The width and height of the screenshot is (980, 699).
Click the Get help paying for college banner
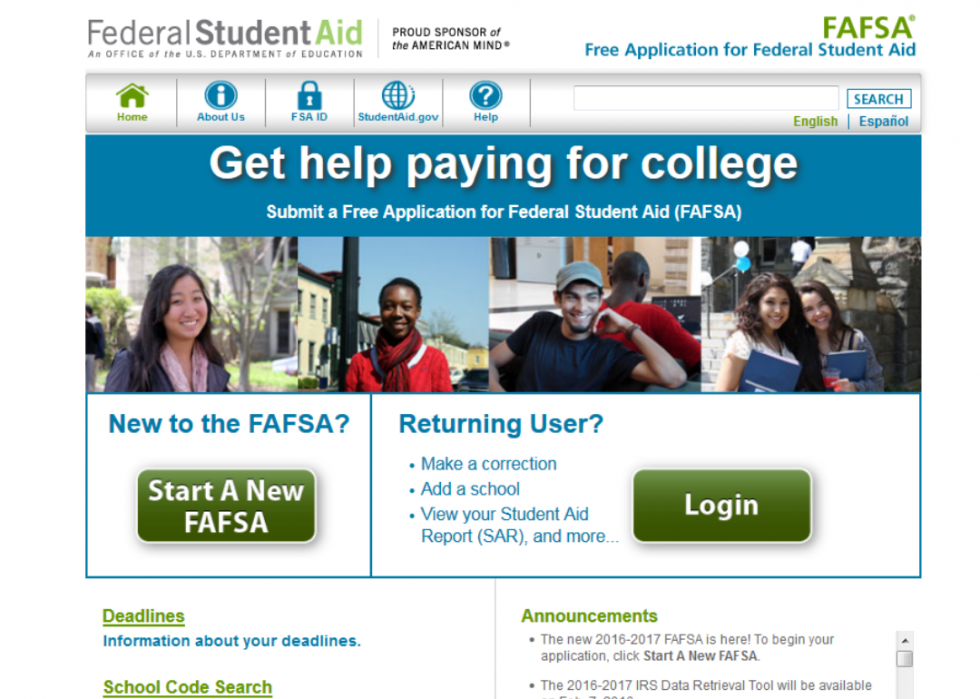point(503,186)
